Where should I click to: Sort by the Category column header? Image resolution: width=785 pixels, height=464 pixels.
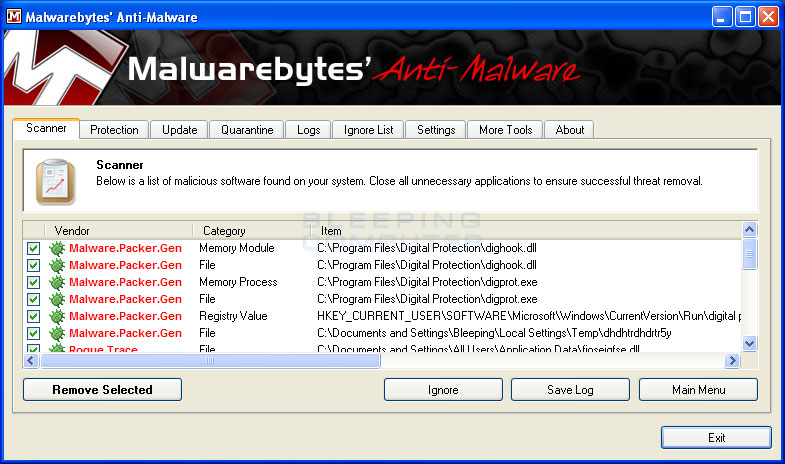252,231
